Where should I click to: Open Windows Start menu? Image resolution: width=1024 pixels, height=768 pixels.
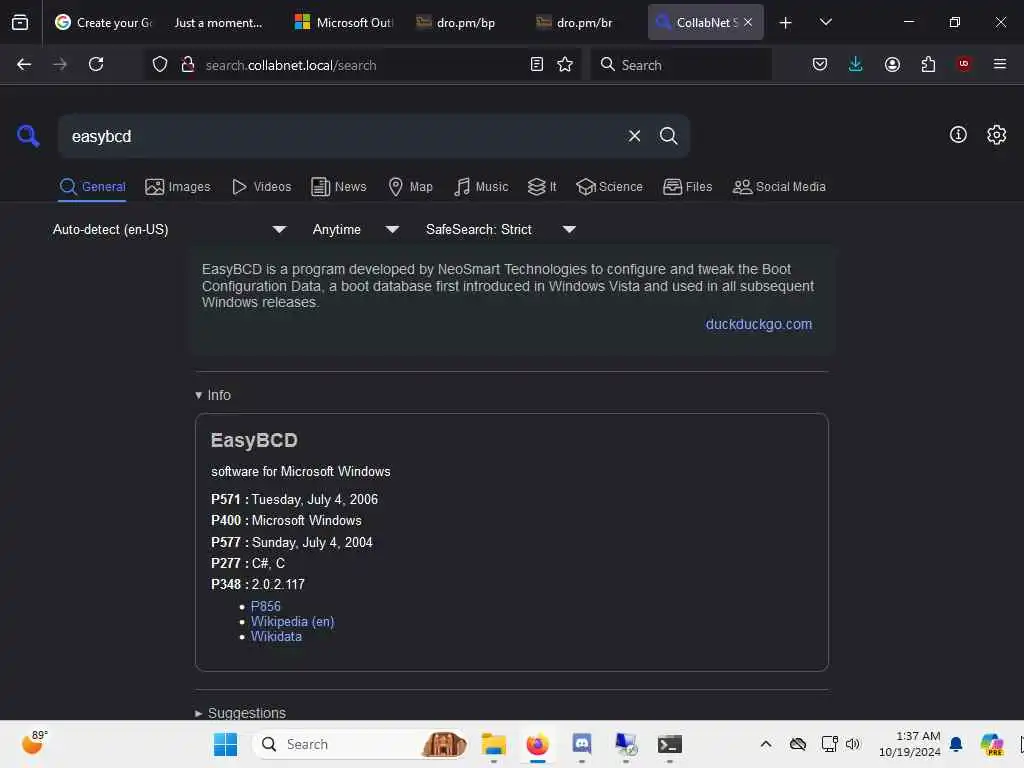(x=226, y=744)
